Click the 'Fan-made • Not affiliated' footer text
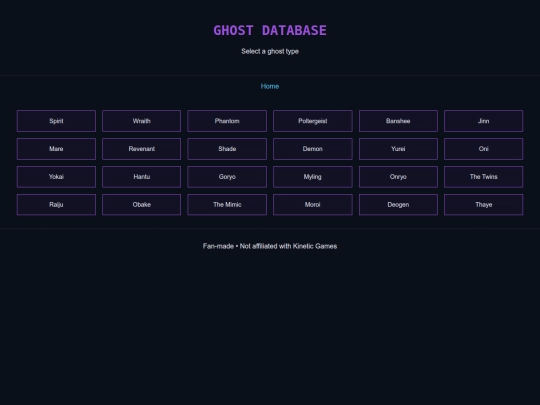 click(270, 246)
